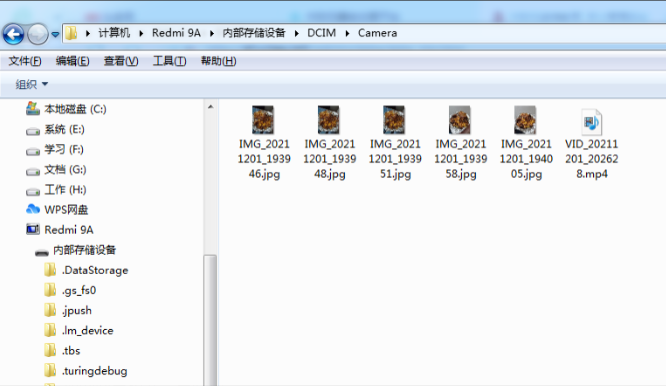Screen dimensions: 666x386
Task: Select 本地磁盘 (C:) label in tree
Action: 75,109
